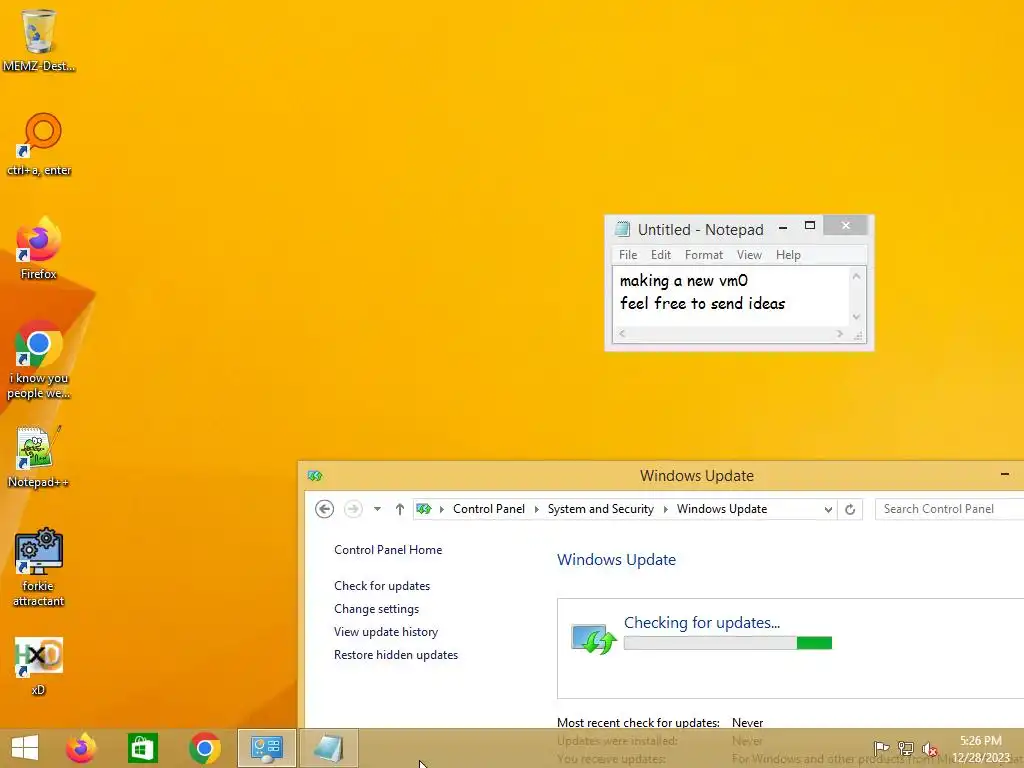The image size is (1024, 768).
Task: Click Check for updates link
Action: click(382, 586)
